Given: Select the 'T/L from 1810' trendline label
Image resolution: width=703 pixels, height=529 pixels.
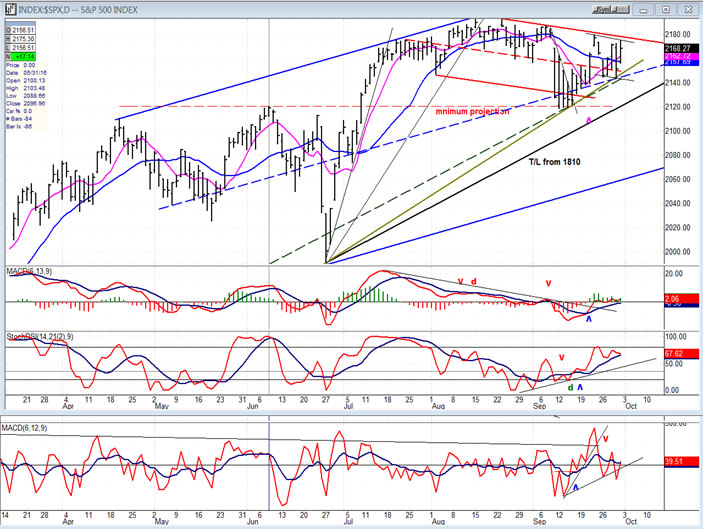Looking at the screenshot, I should [555, 162].
